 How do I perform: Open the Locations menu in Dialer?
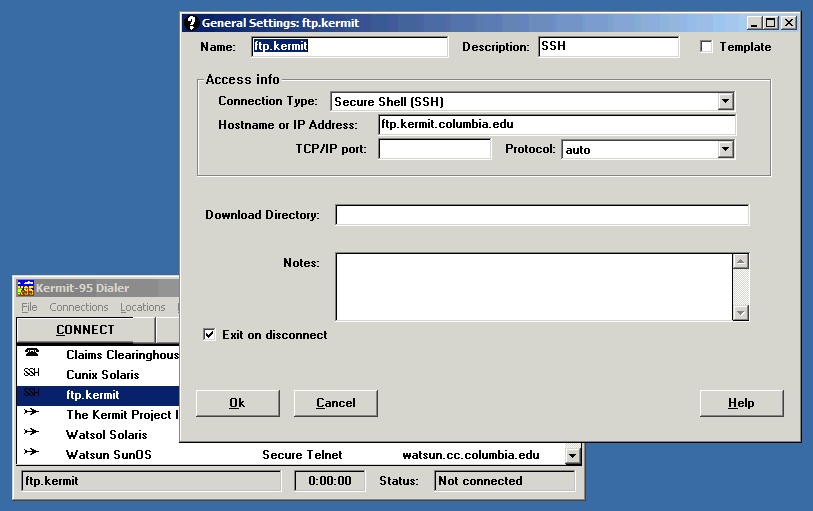tap(143, 307)
